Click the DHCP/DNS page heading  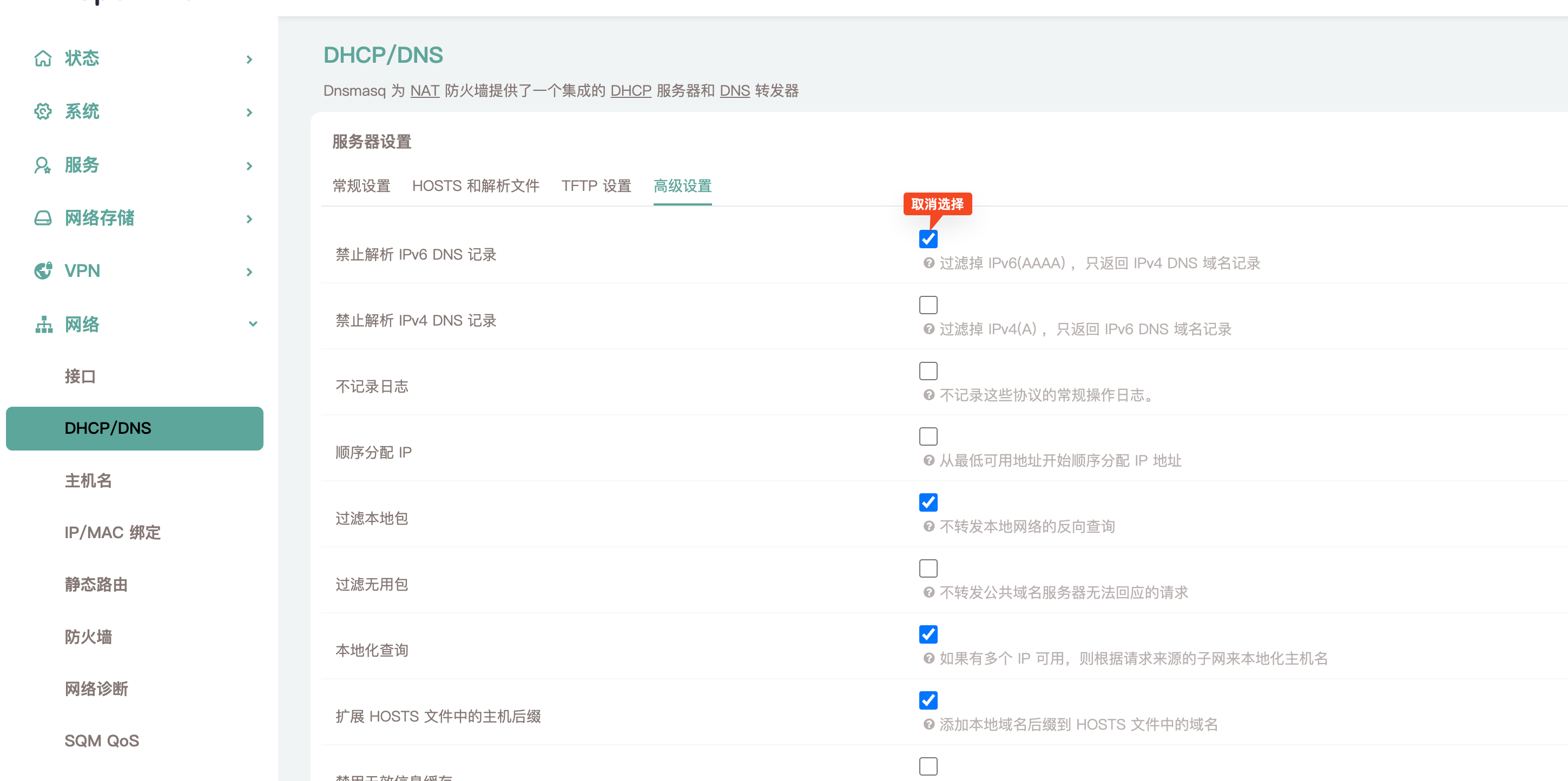pos(383,55)
